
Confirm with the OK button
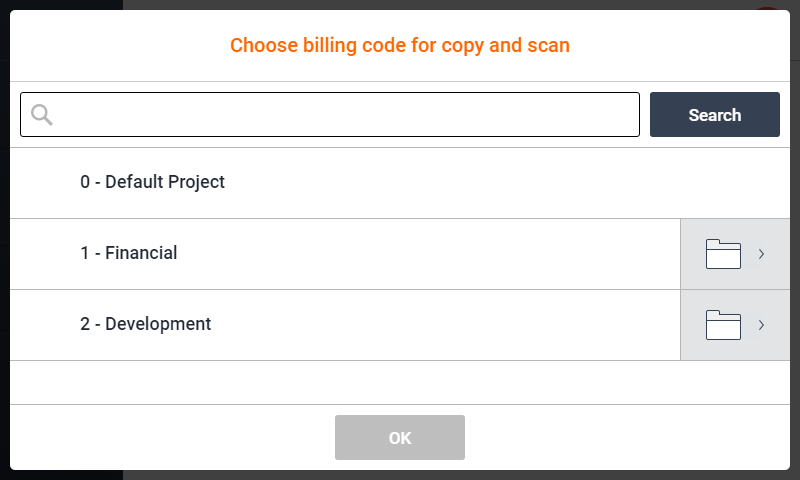point(399,438)
